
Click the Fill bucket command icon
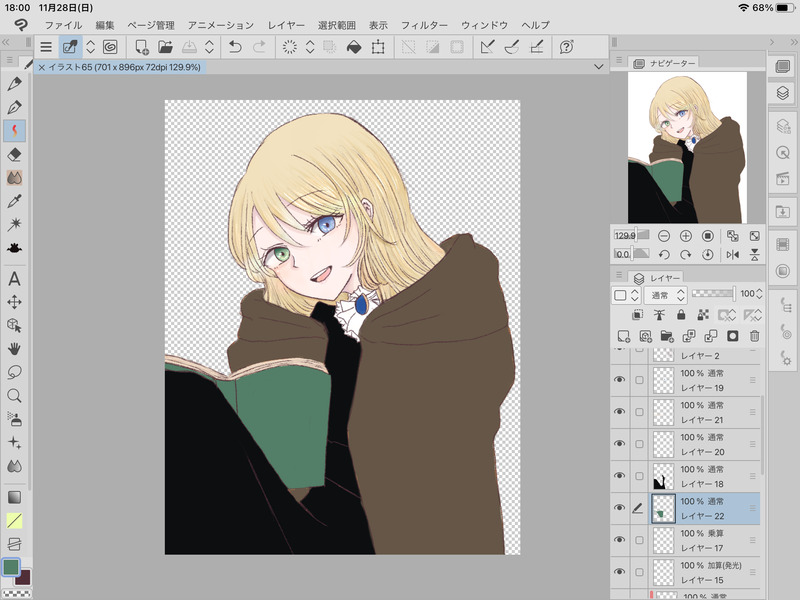click(x=354, y=47)
